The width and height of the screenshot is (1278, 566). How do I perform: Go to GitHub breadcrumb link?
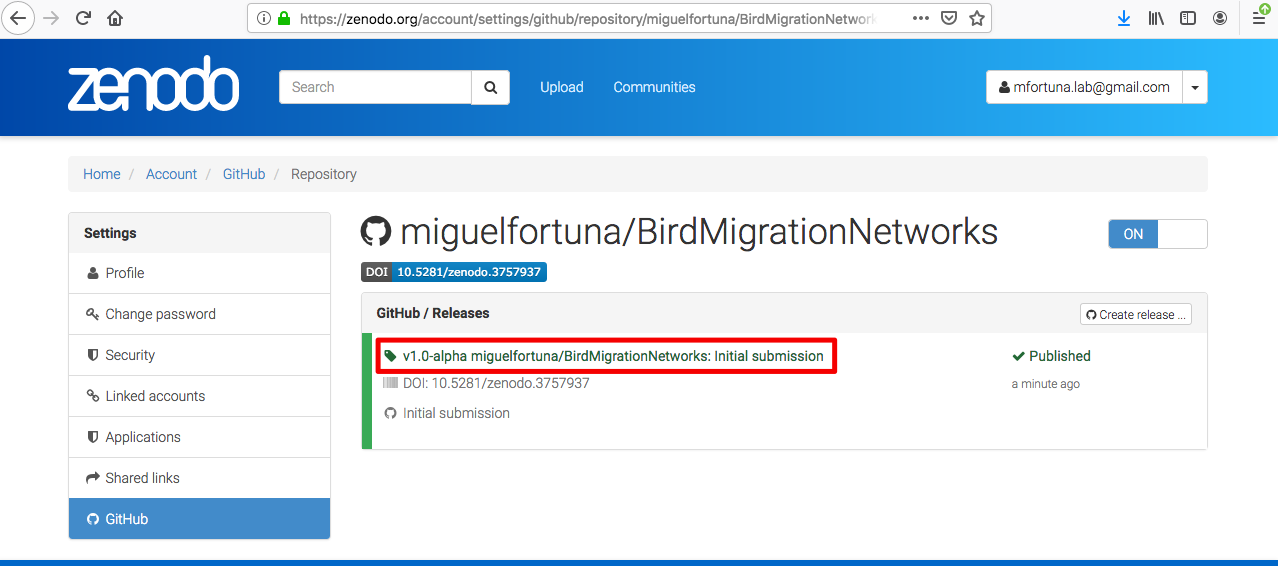[244, 174]
